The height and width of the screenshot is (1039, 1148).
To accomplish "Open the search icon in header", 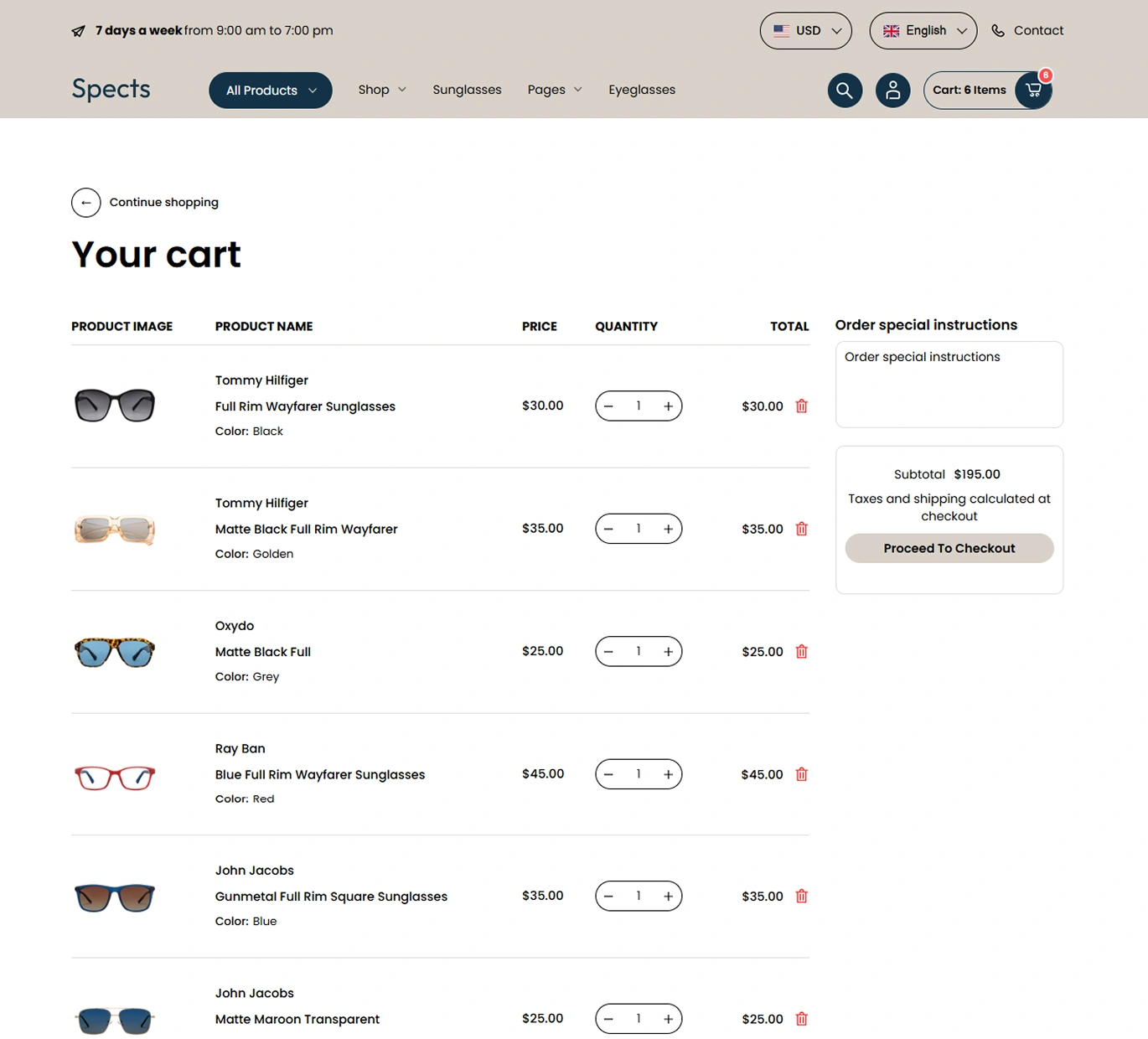I will click(845, 90).
